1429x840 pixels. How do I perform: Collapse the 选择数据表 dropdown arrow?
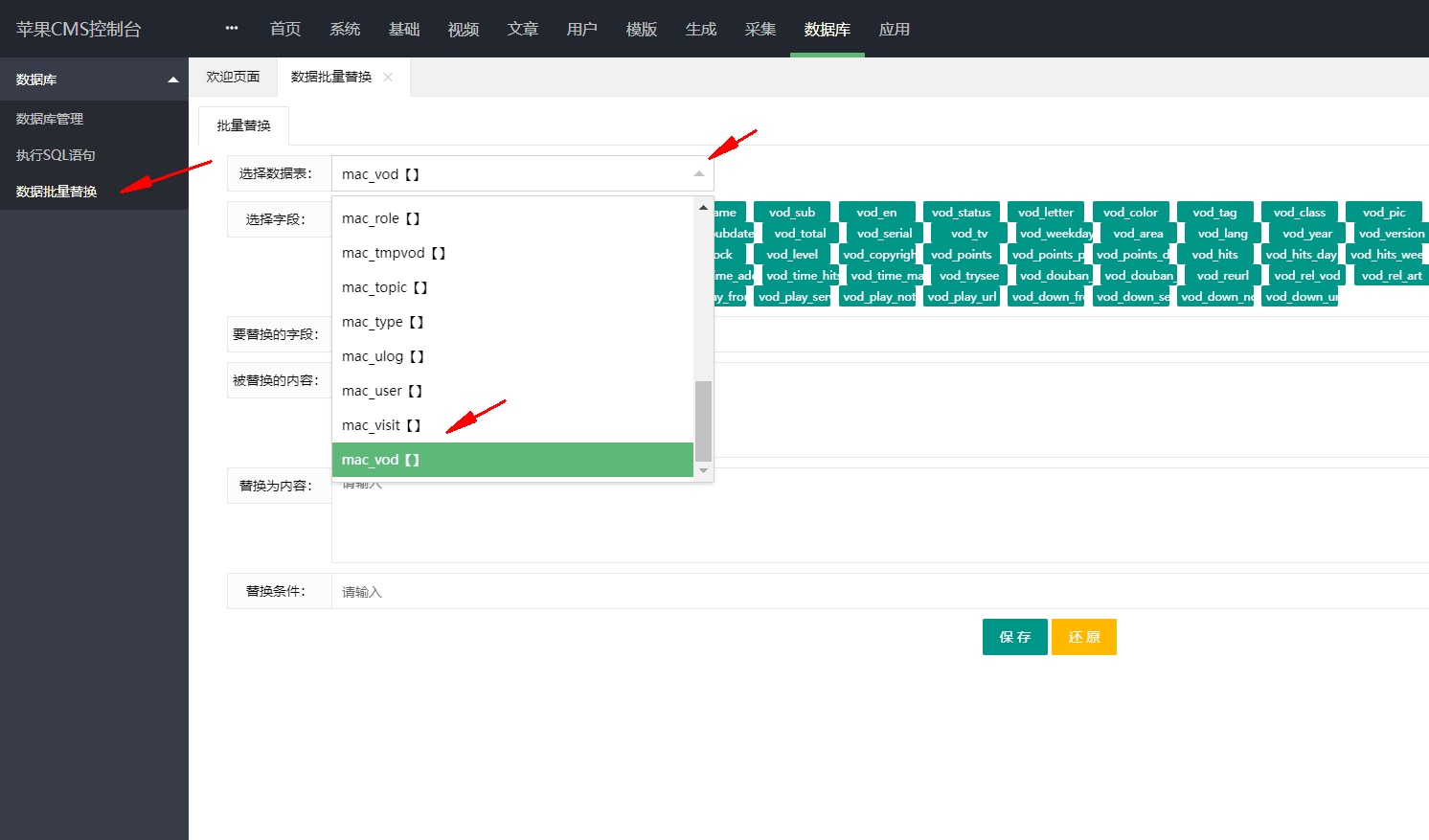(698, 174)
